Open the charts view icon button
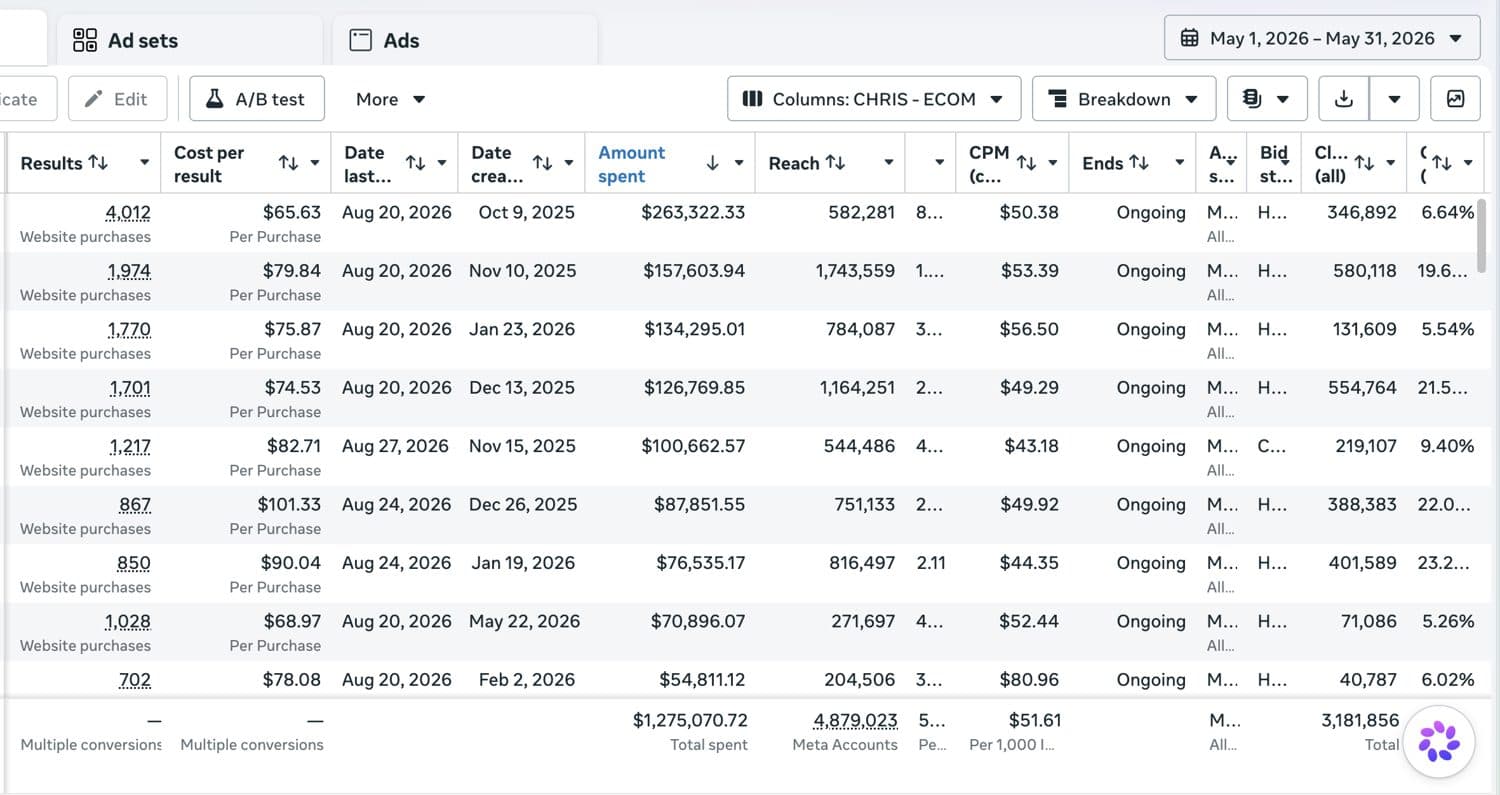 point(1456,99)
